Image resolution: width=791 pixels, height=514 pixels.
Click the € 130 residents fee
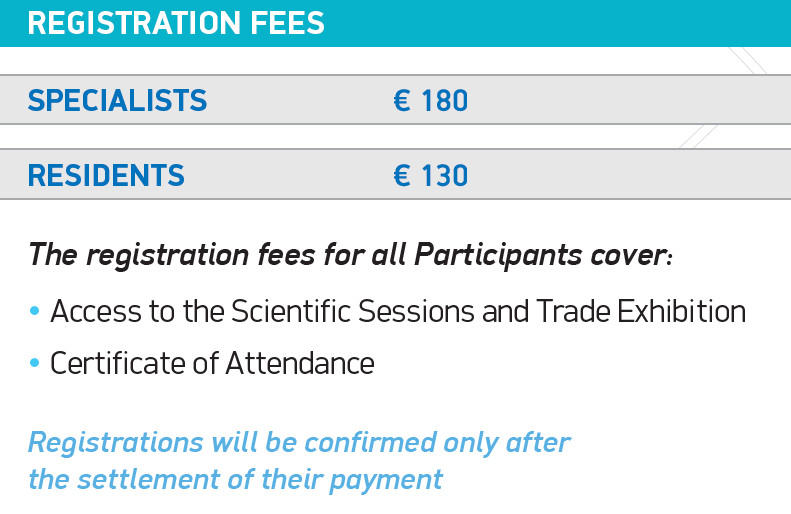[x=430, y=176]
